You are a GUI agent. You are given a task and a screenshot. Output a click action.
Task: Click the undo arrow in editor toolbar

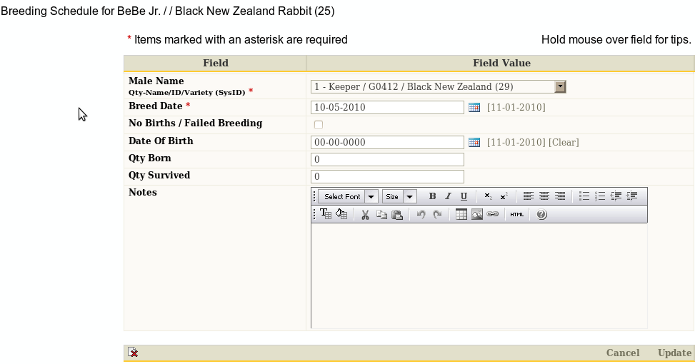[x=421, y=215]
